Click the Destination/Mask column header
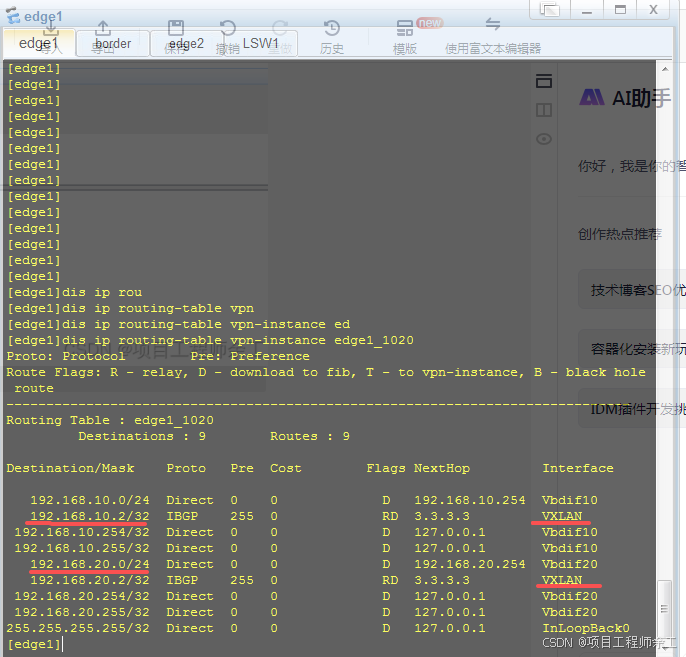Viewport: 686px width, 657px height. click(70, 468)
